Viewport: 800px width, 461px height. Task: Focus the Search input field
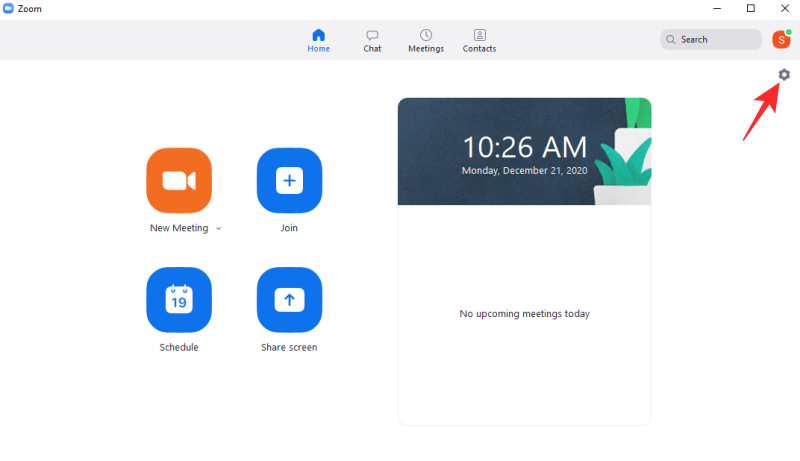715,40
